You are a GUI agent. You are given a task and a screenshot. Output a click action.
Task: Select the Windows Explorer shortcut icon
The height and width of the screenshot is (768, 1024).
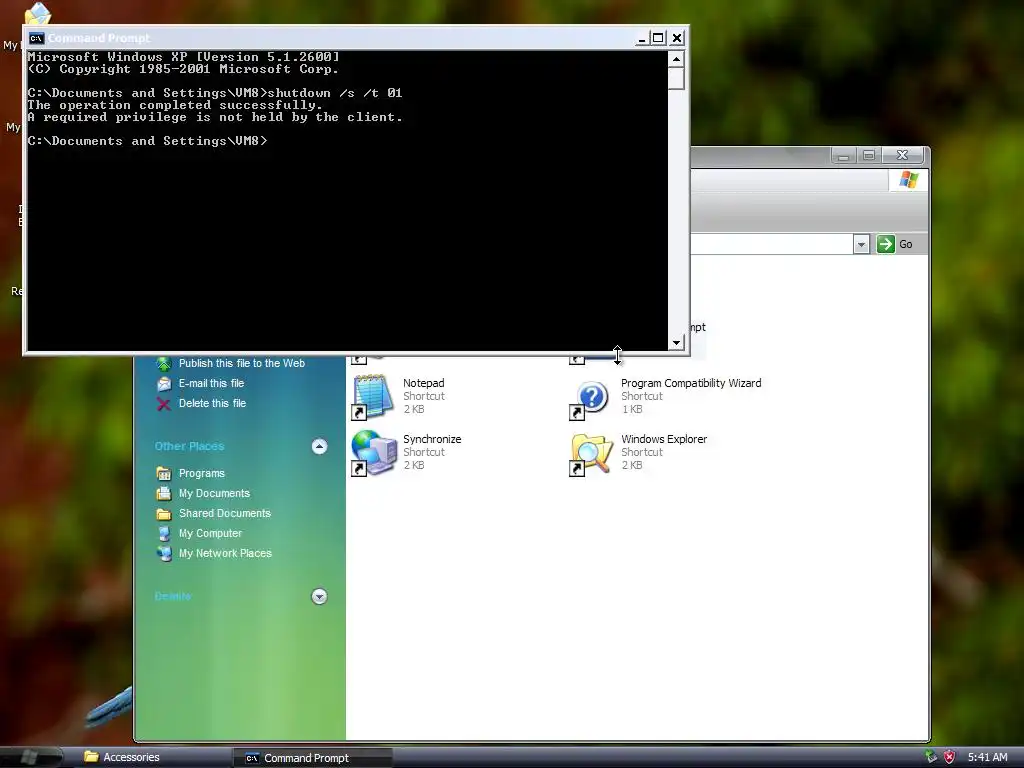(591, 453)
